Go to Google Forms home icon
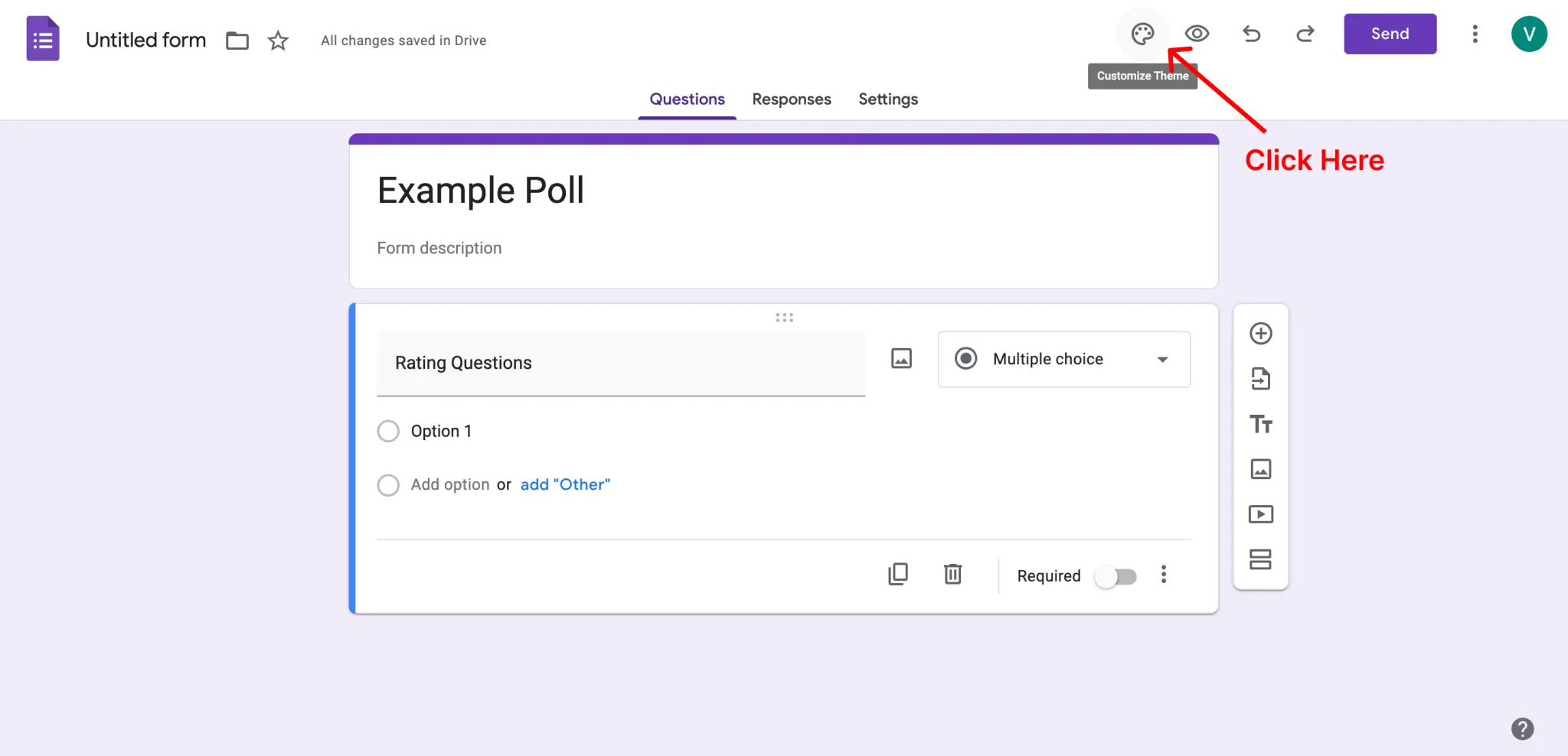This screenshot has width=1568, height=756. coord(43,38)
